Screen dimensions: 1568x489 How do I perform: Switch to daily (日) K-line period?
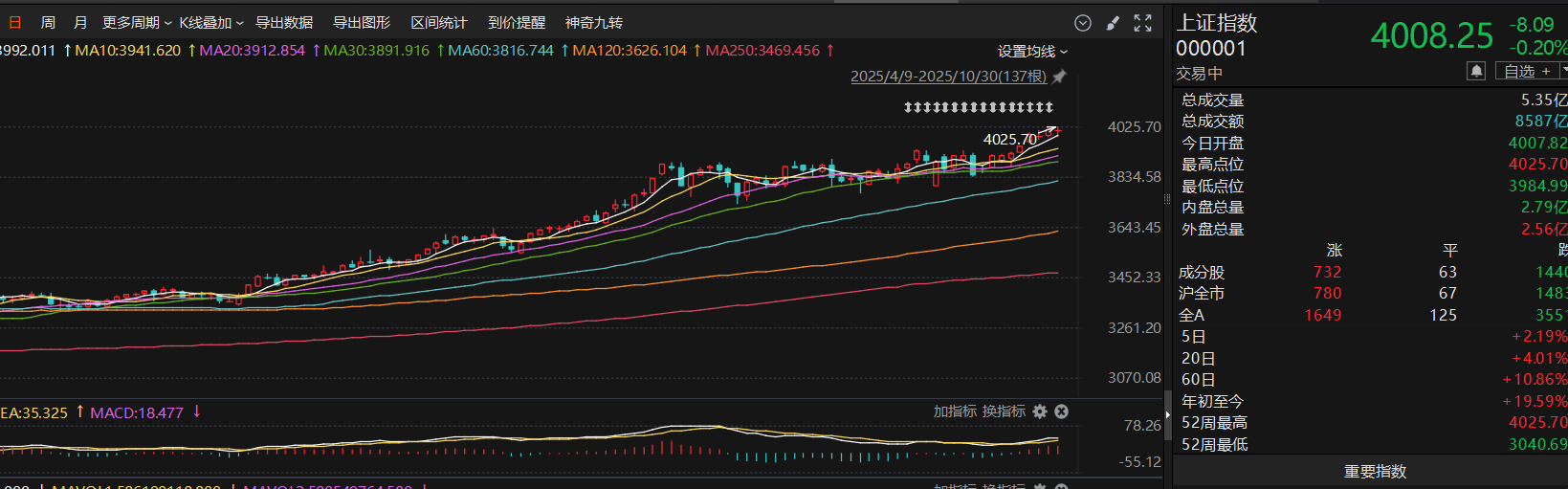pyautogui.click(x=14, y=22)
